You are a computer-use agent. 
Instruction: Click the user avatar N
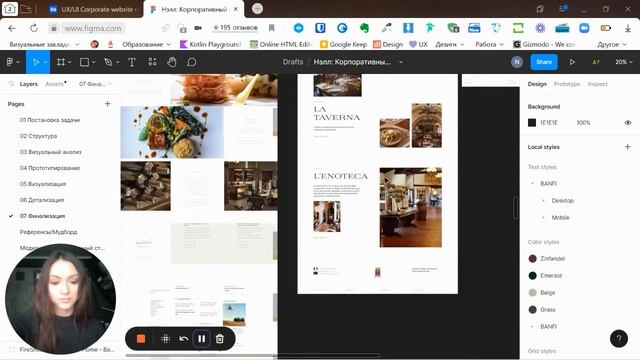point(517,62)
